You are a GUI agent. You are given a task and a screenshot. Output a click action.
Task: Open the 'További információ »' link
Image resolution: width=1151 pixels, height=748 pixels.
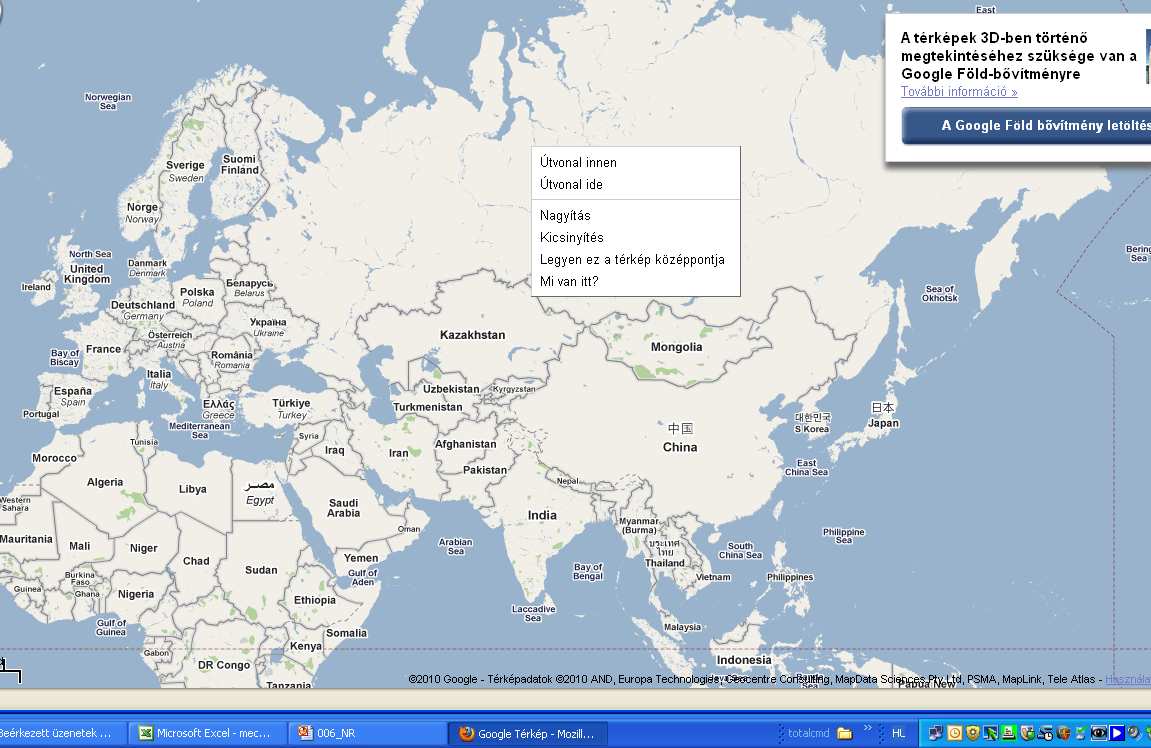(959, 92)
